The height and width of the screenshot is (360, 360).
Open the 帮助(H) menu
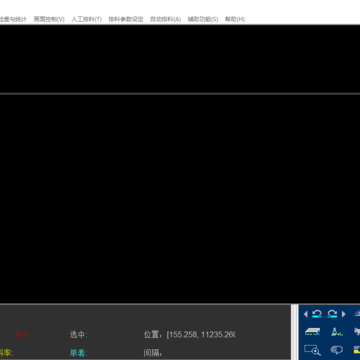point(235,19)
